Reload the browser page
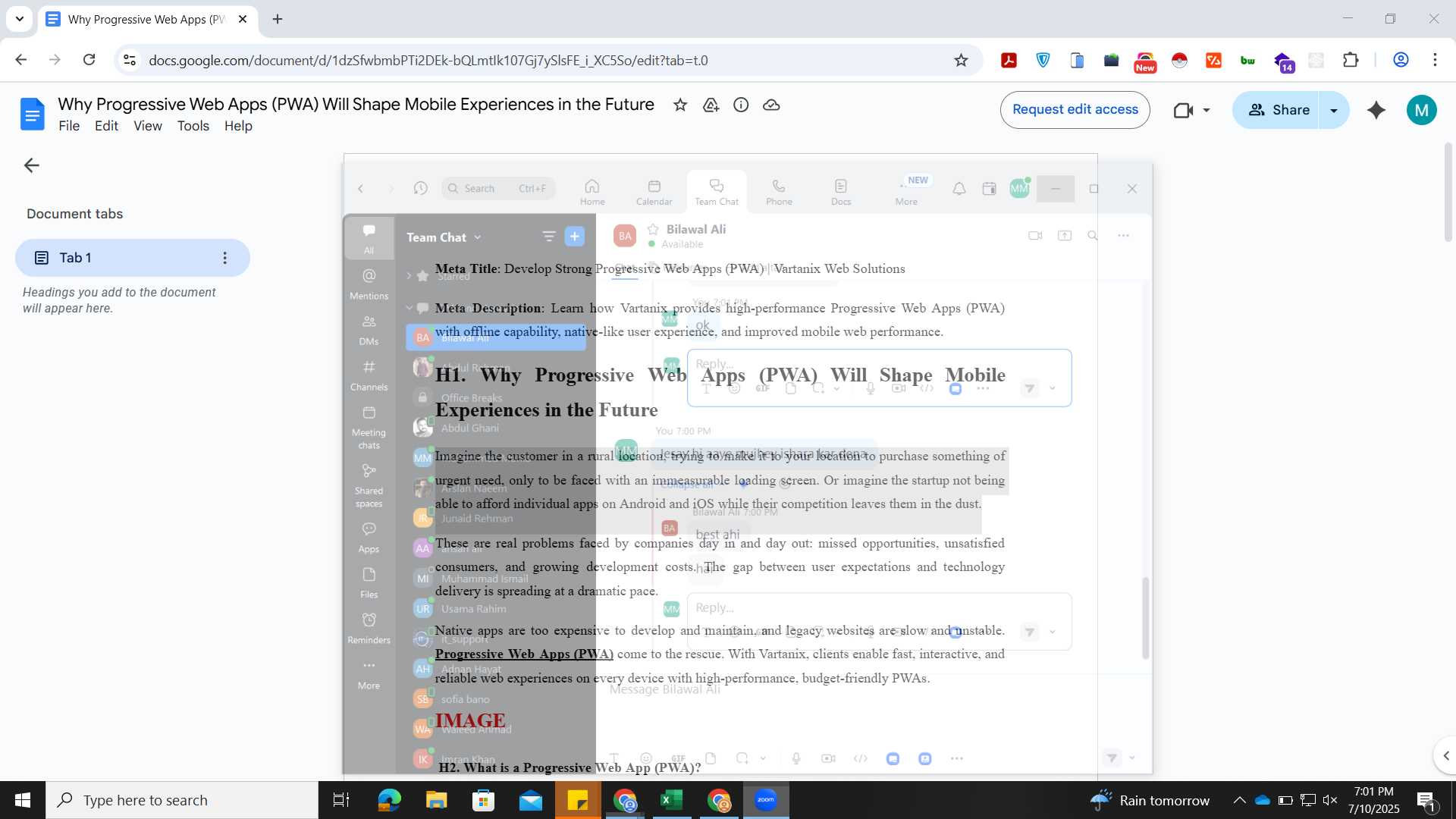Screen dimensions: 1456x819 click(x=89, y=60)
